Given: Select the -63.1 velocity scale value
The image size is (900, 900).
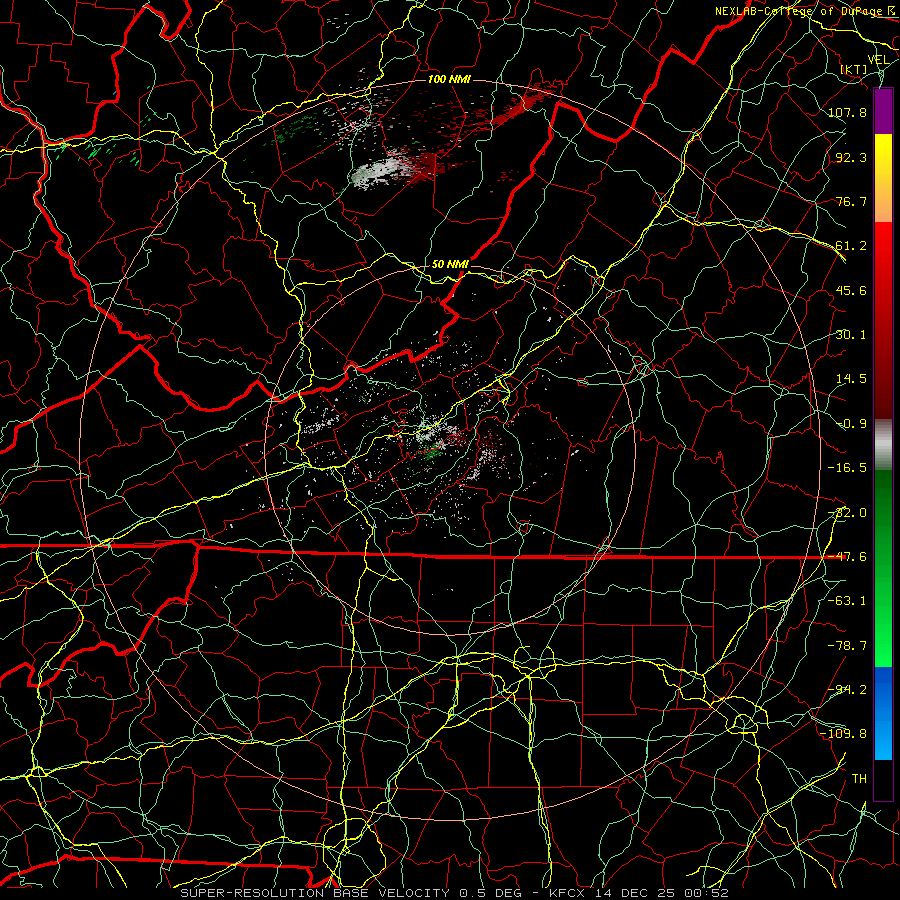Looking at the screenshot, I should pyautogui.click(x=847, y=600).
